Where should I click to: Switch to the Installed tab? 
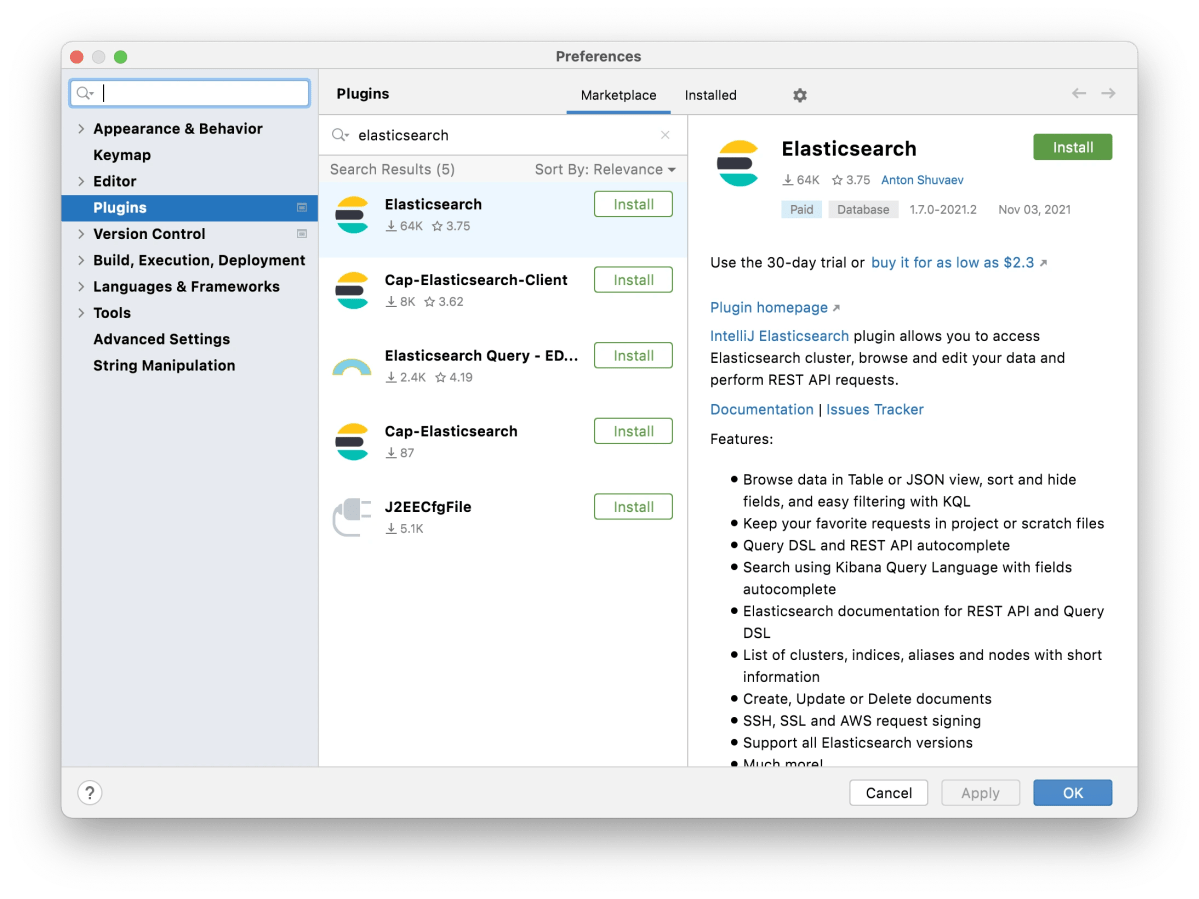(x=710, y=96)
